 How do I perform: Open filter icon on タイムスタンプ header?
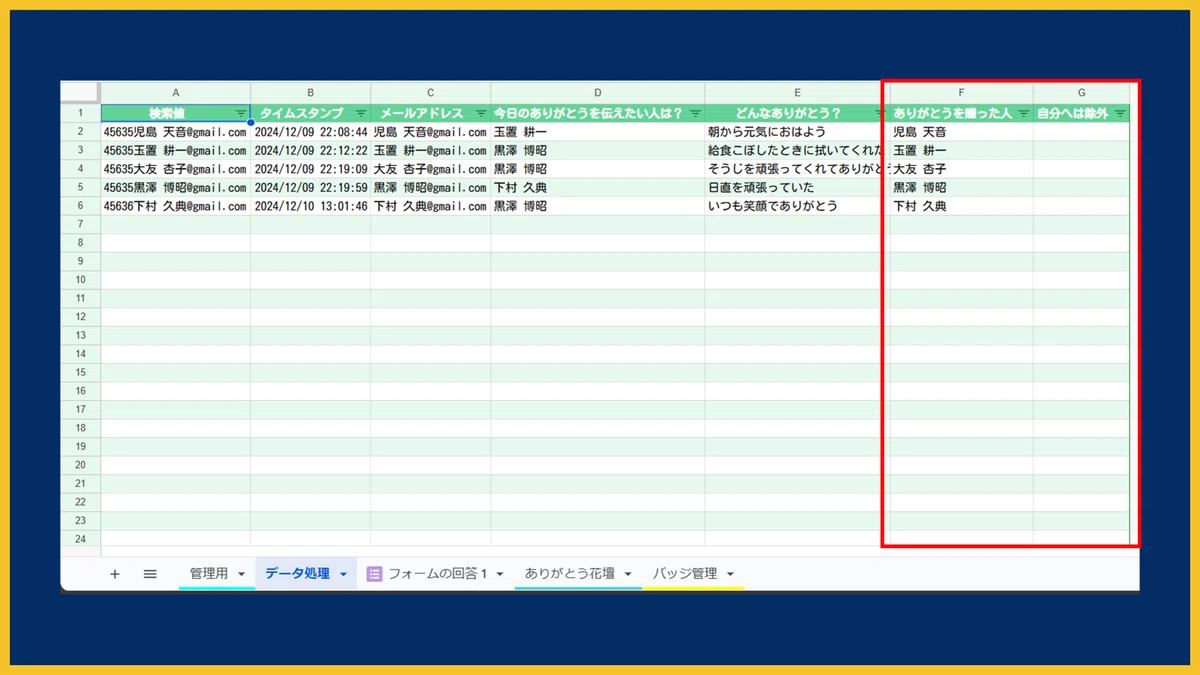(x=361, y=113)
